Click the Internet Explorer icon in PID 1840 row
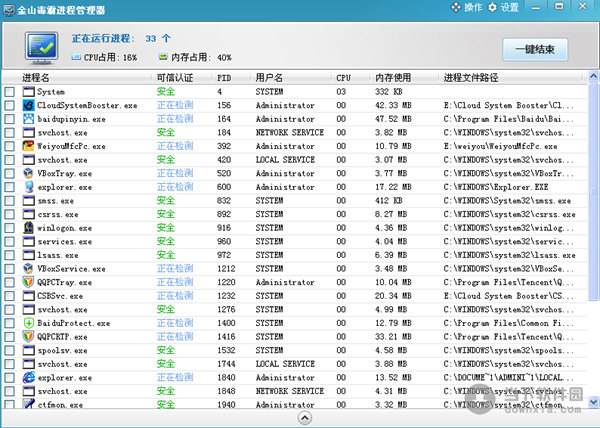600x428 pixels. [28, 378]
